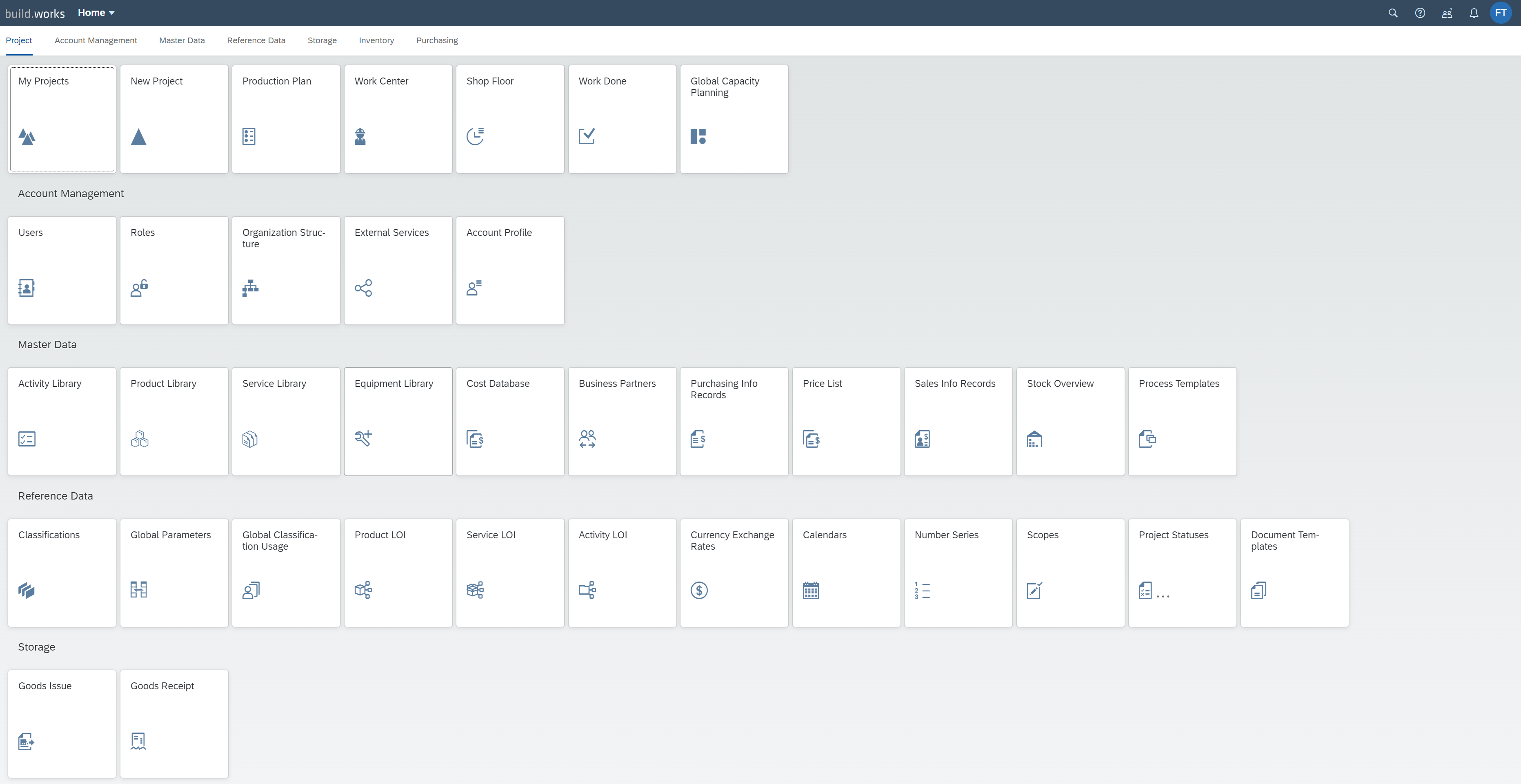Switch to the Account Management tab
The image size is (1521, 784).
[x=96, y=40]
